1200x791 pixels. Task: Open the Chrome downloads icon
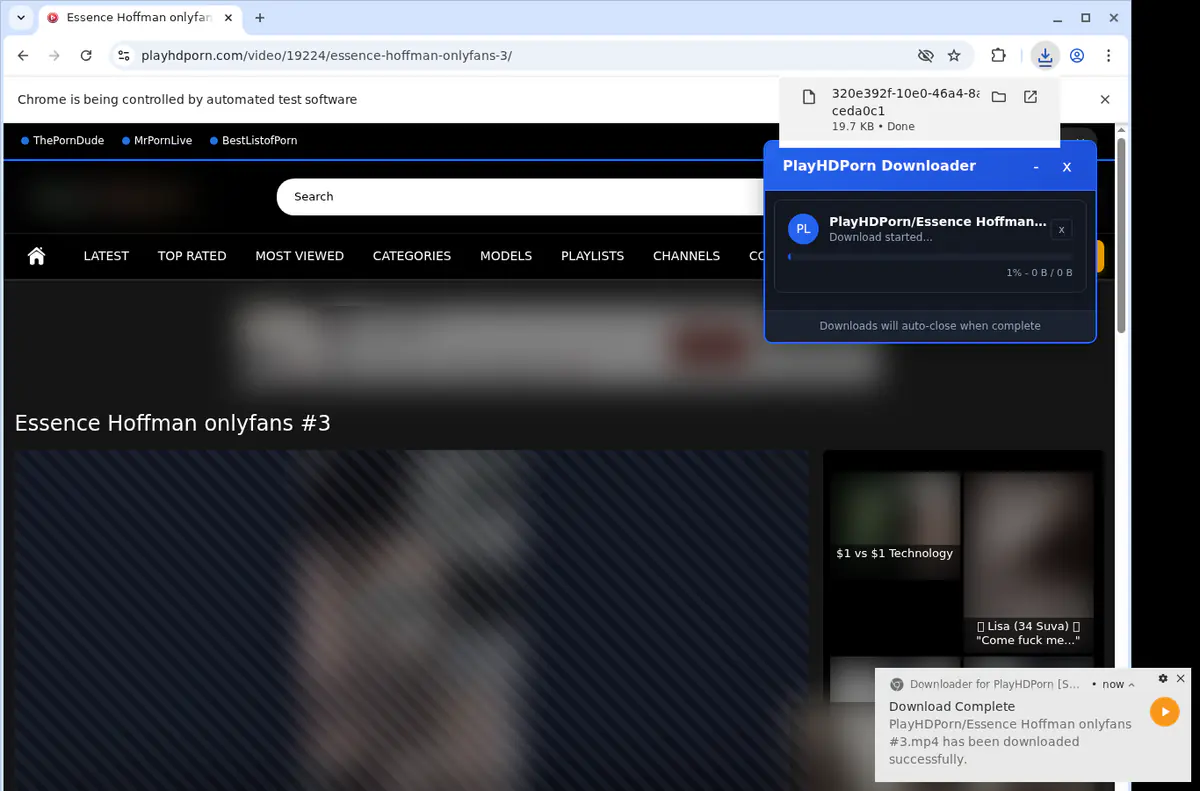coord(1045,56)
